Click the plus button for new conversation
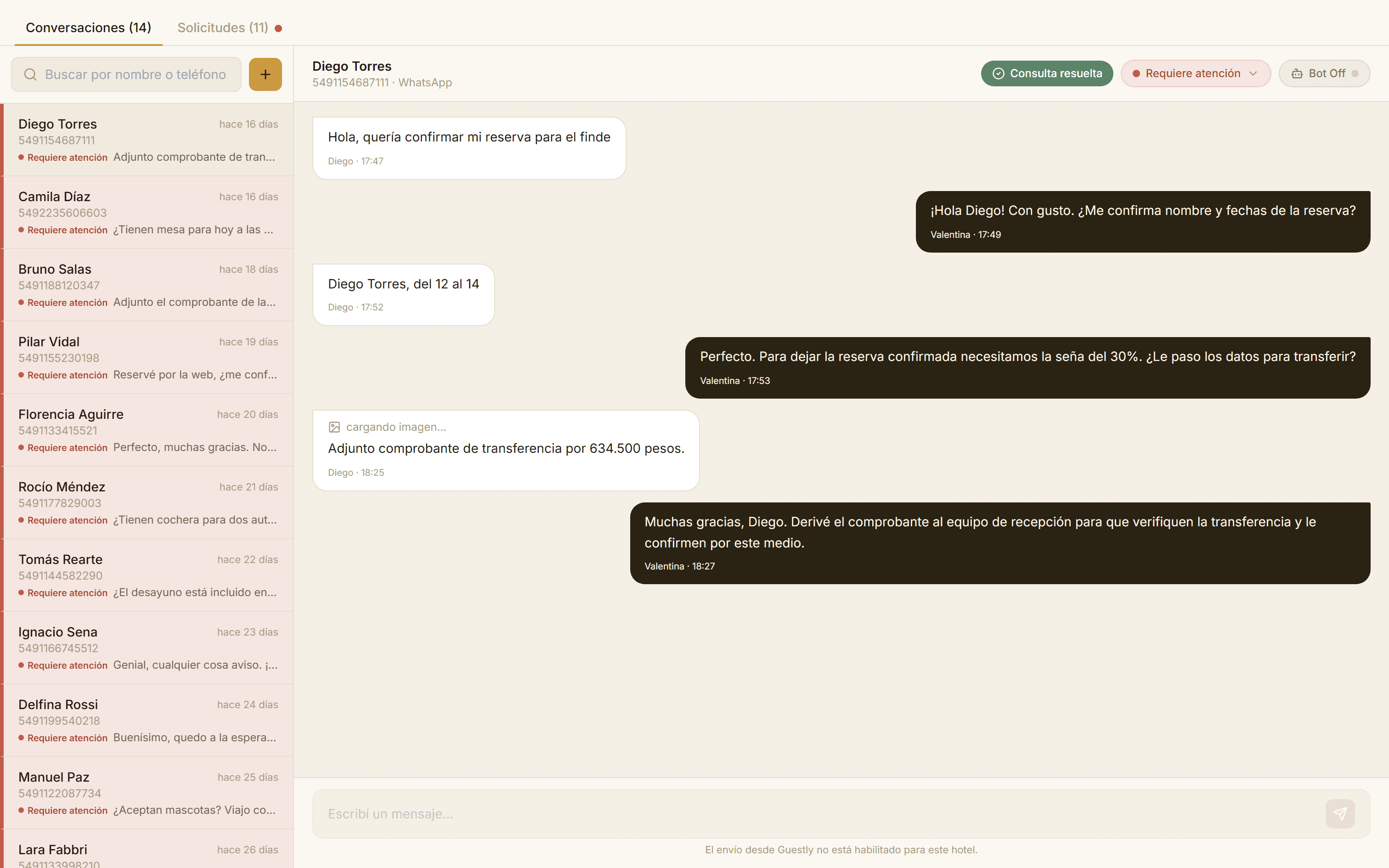Viewport: 1389px width, 868px height. 265,74
